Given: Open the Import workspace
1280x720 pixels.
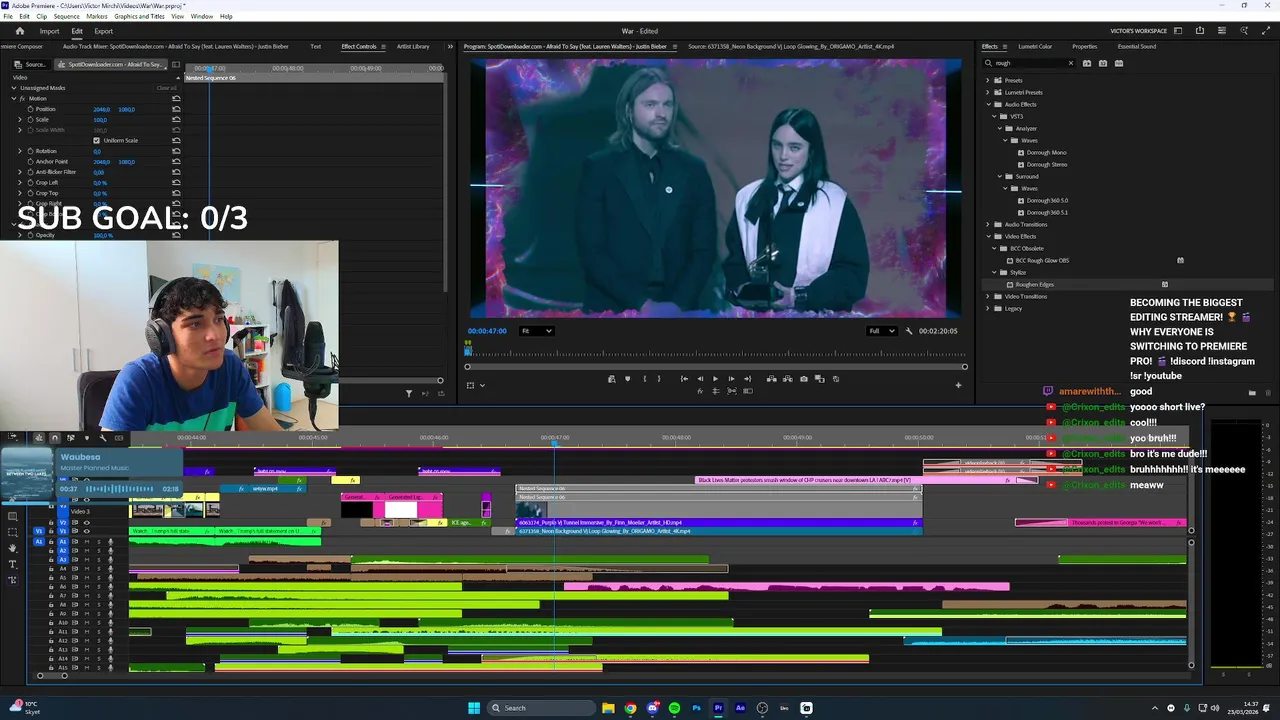Looking at the screenshot, I should tap(49, 31).
